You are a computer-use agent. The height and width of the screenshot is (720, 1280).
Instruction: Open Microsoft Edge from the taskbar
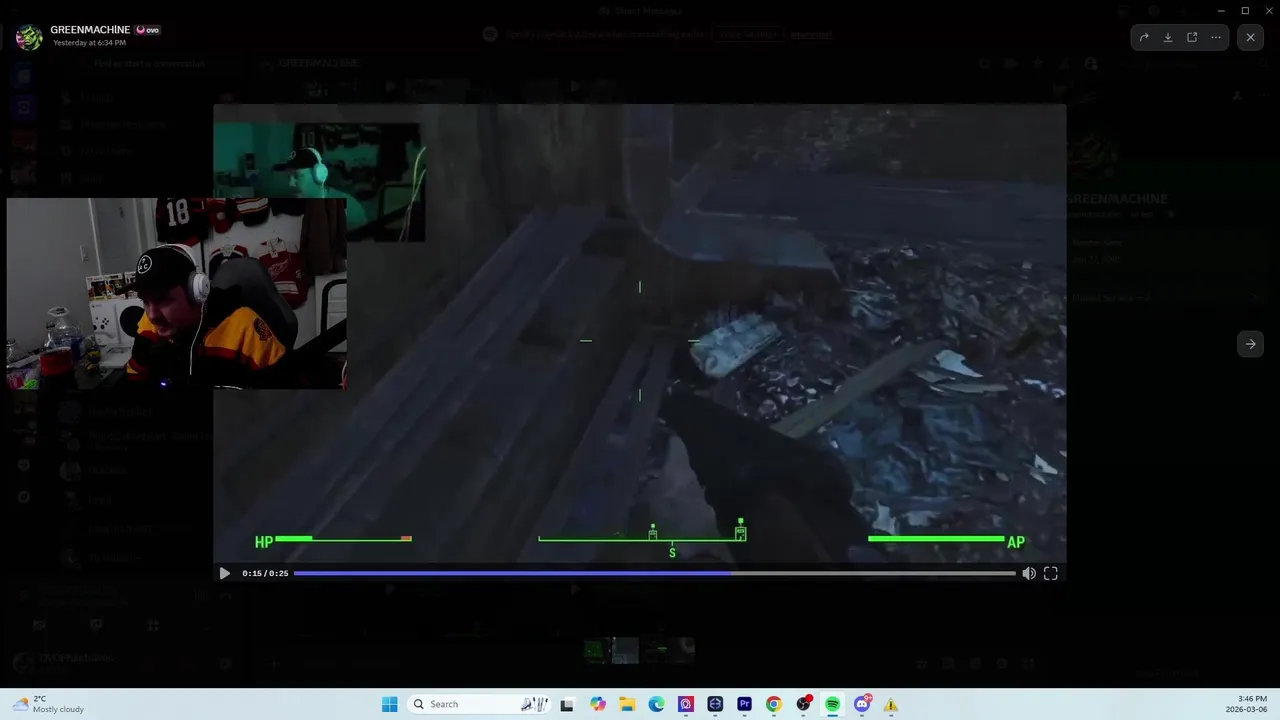pyautogui.click(x=657, y=704)
